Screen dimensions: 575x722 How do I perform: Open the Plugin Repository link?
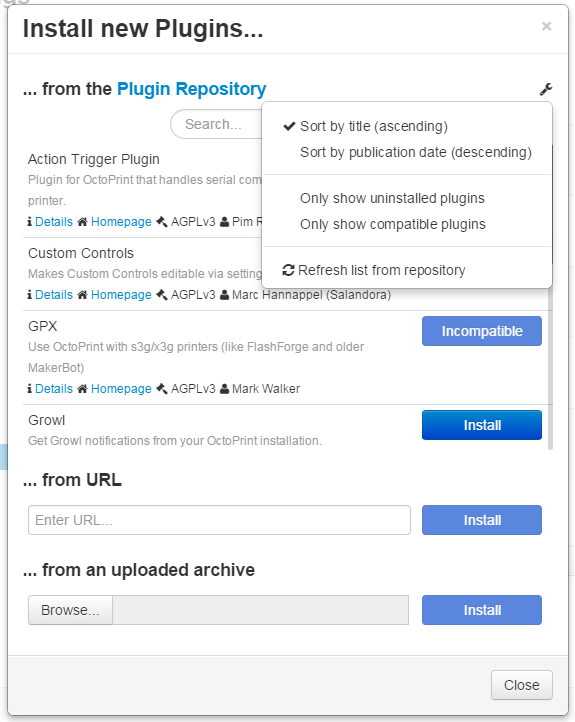[192, 89]
